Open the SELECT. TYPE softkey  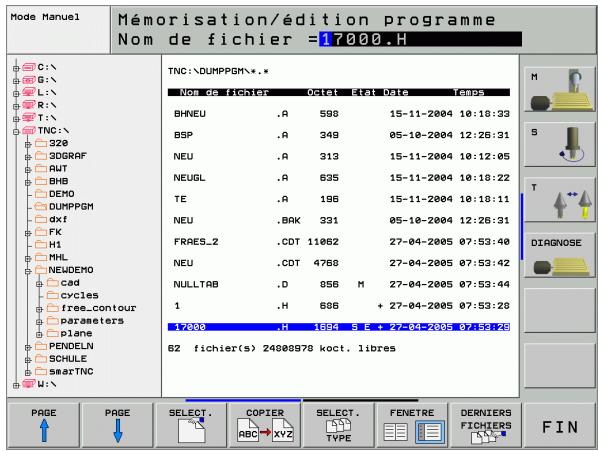pyautogui.click(x=338, y=425)
